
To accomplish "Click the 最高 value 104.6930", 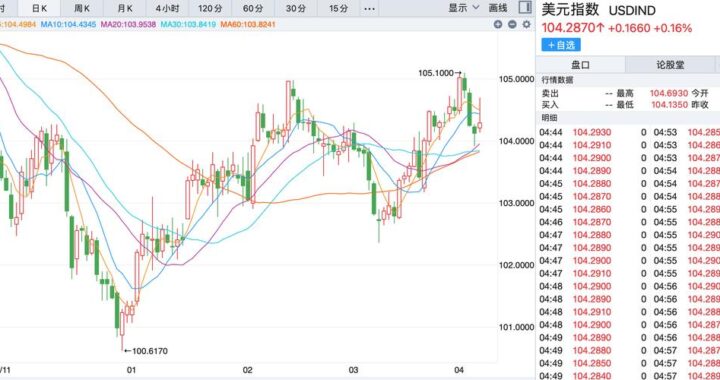I will 669,93.
